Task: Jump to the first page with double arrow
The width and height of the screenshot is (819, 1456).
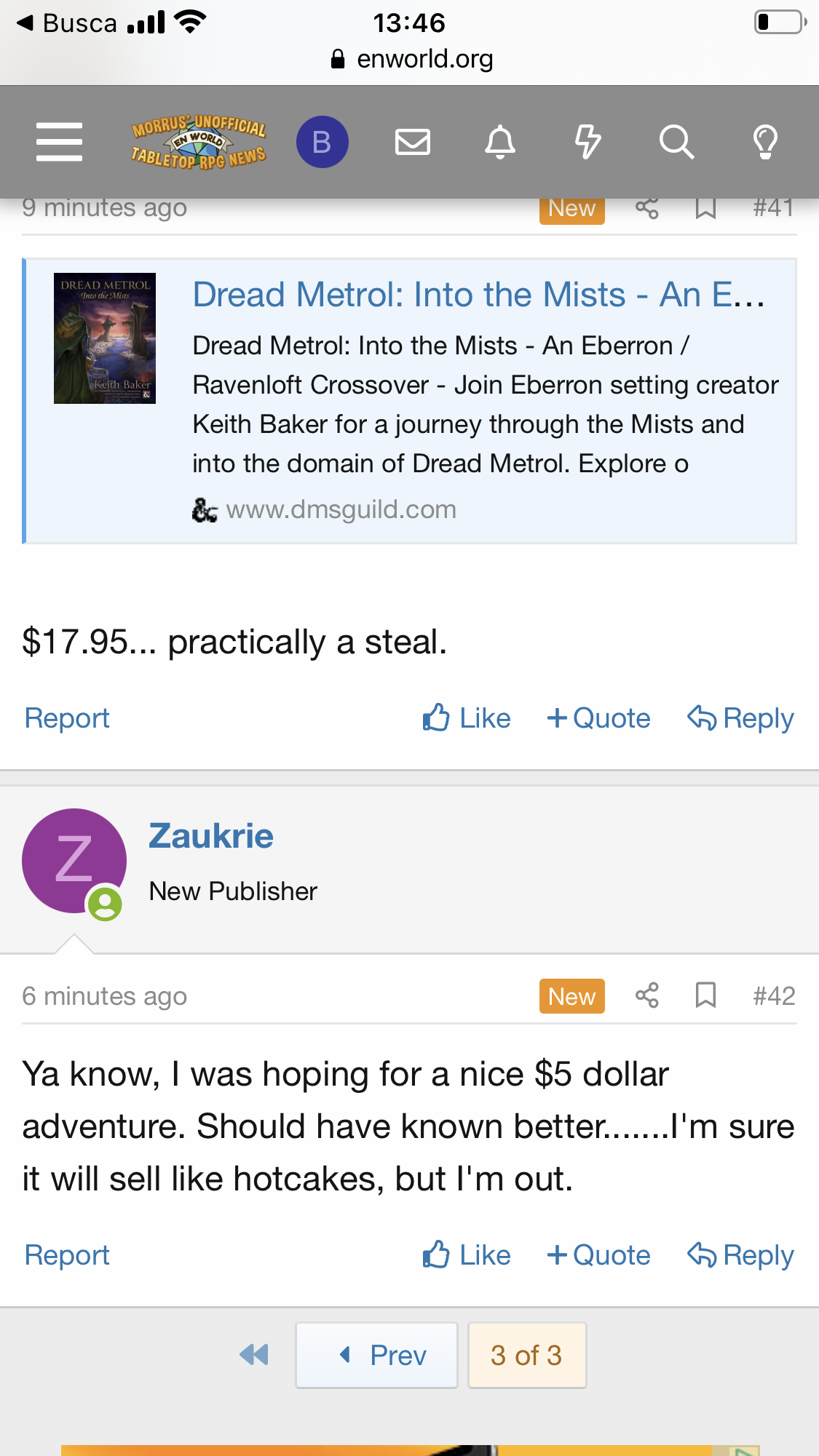Action: 254,1355
